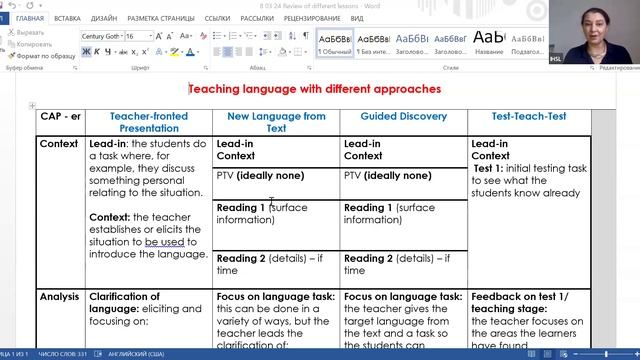This screenshot has height=360, width=640.
Task: Open line spacing options
Action: point(265,52)
